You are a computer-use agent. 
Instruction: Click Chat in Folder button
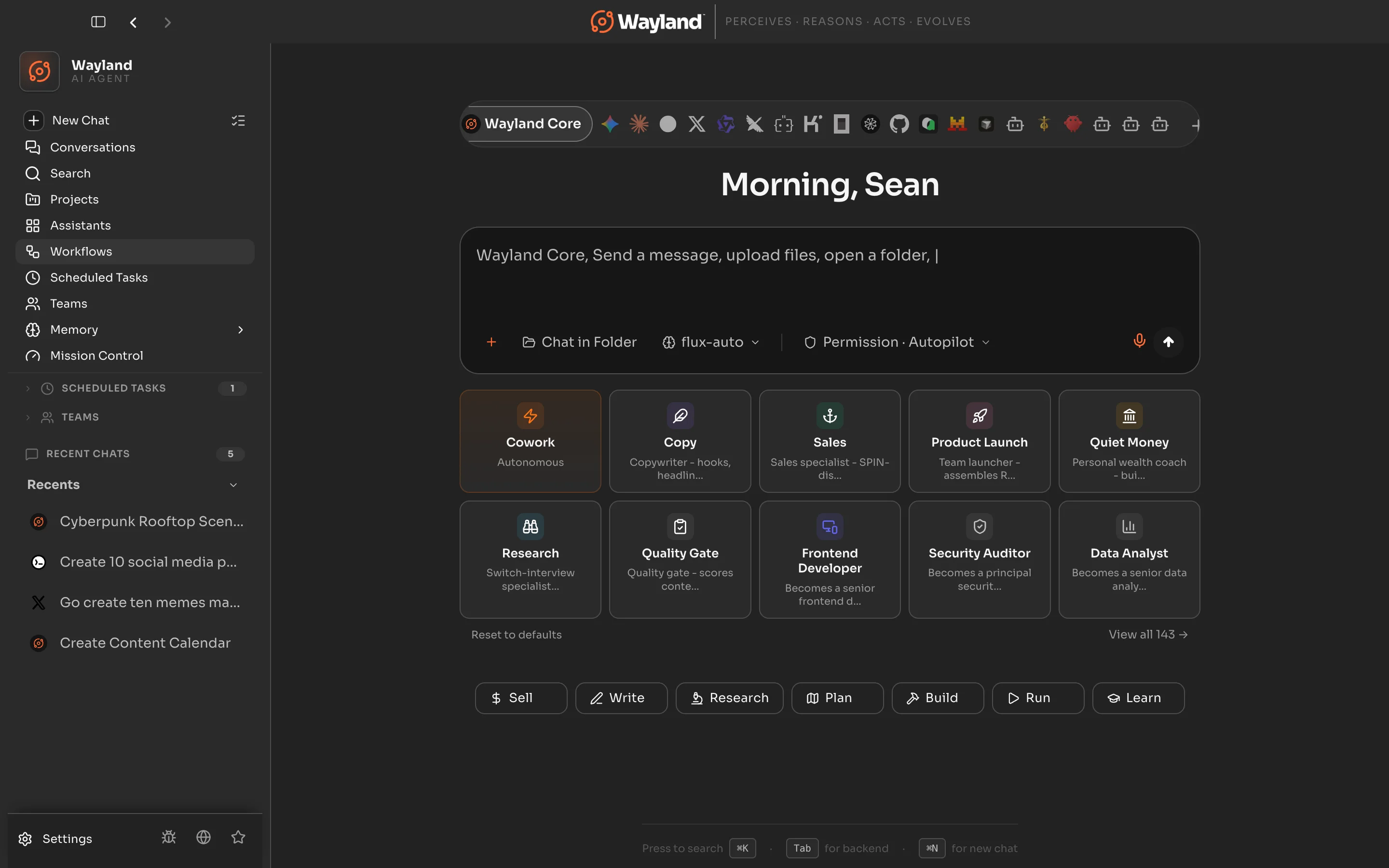pos(579,342)
